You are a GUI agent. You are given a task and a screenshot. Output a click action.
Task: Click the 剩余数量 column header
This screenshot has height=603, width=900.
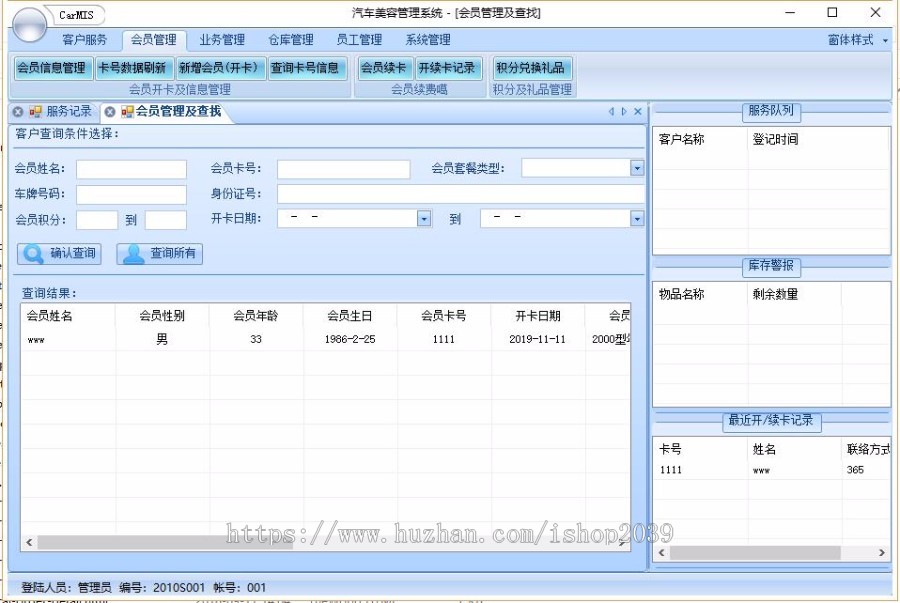[775, 294]
